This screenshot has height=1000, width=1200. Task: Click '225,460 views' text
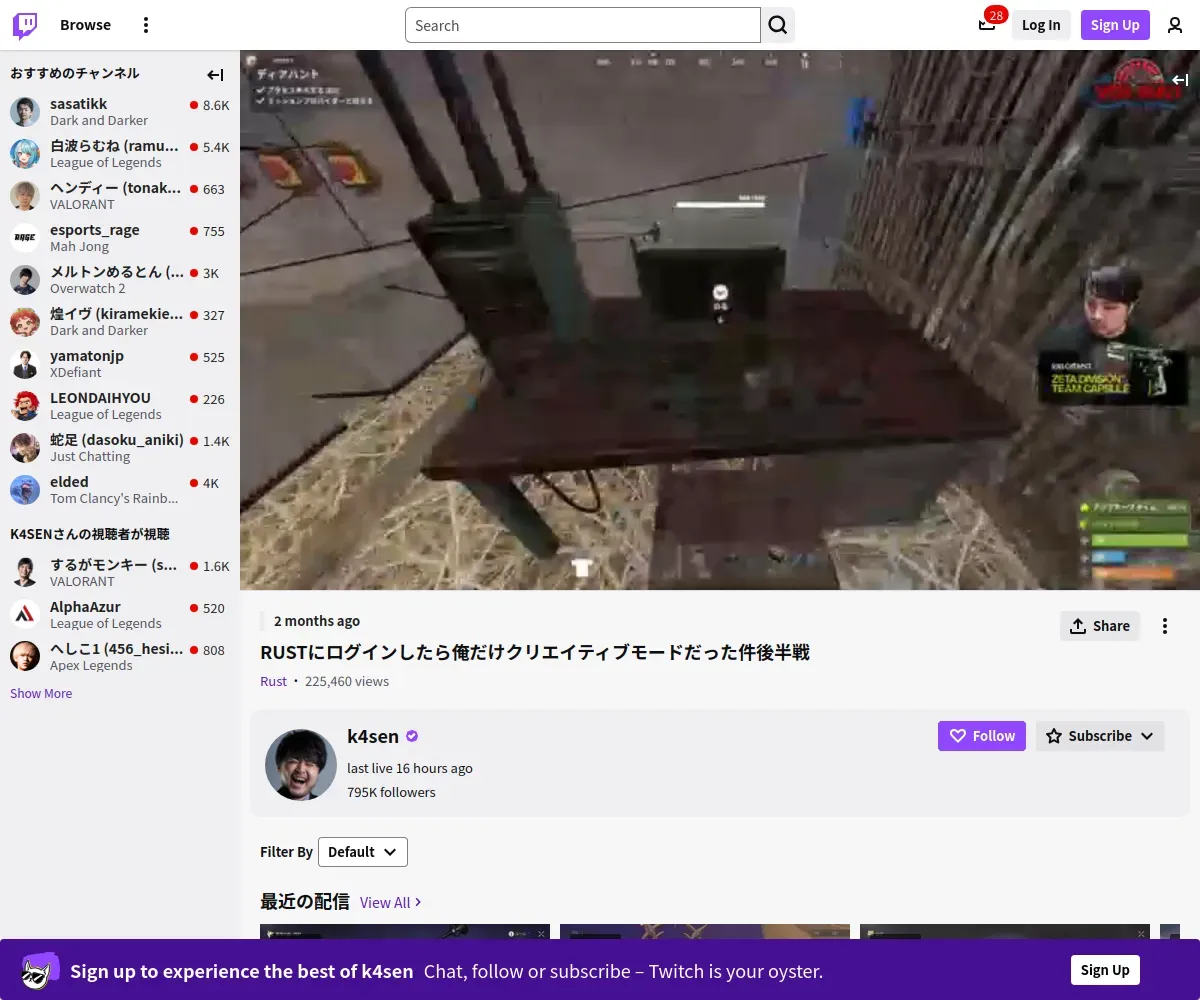pyautogui.click(x=347, y=681)
